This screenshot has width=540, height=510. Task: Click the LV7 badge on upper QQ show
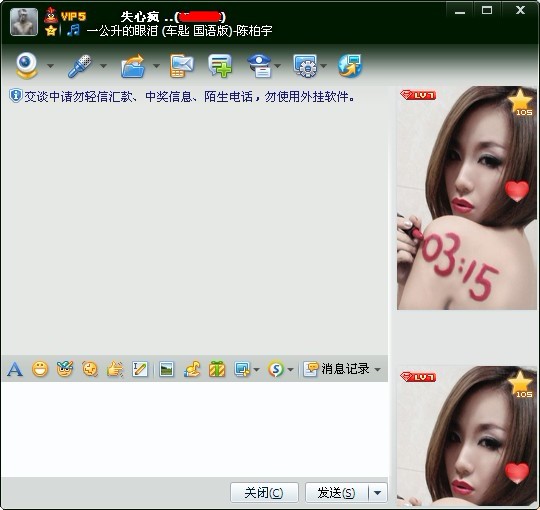418,95
